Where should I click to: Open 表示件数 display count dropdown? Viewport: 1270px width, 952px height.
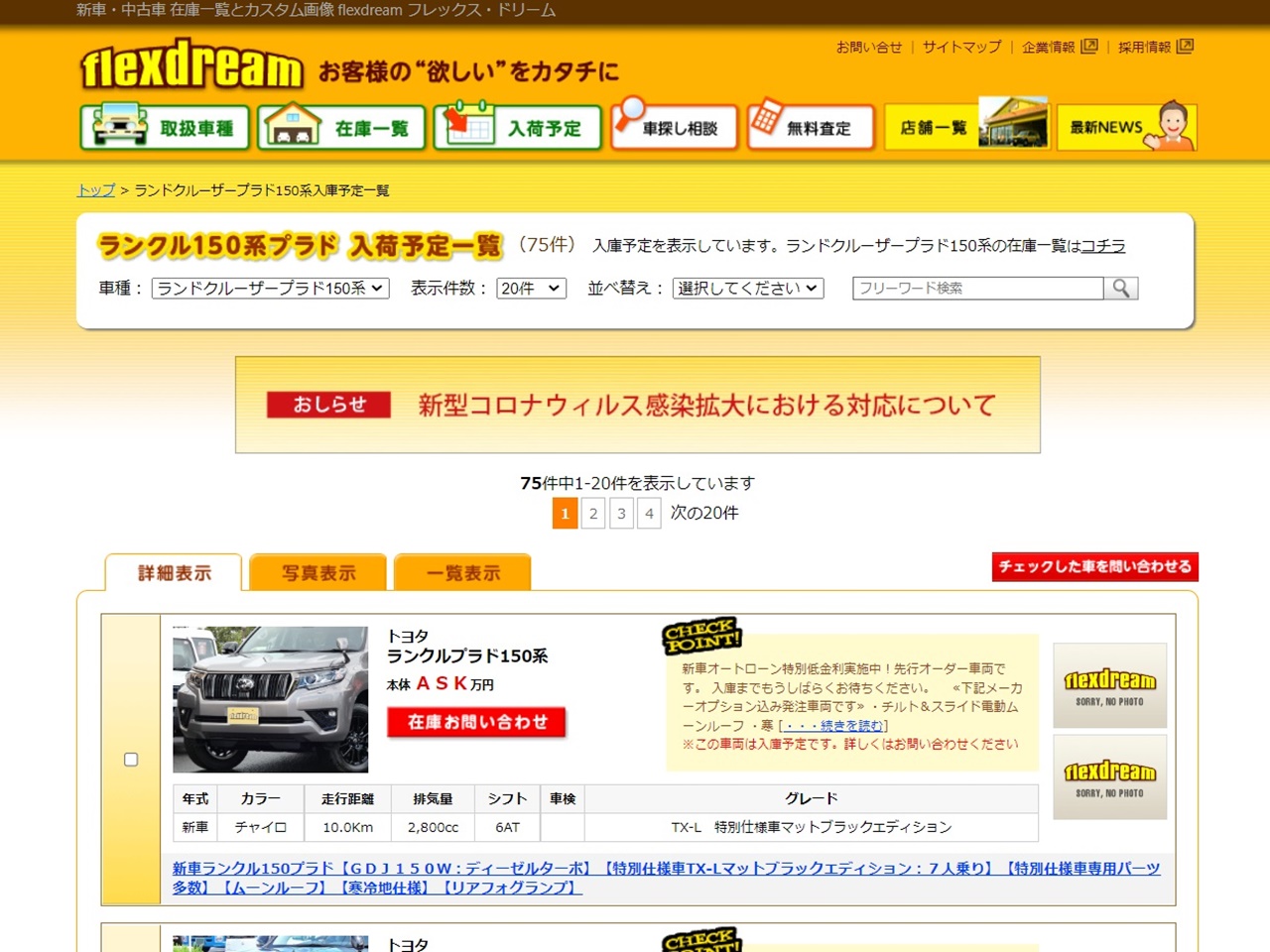coord(532,288)
